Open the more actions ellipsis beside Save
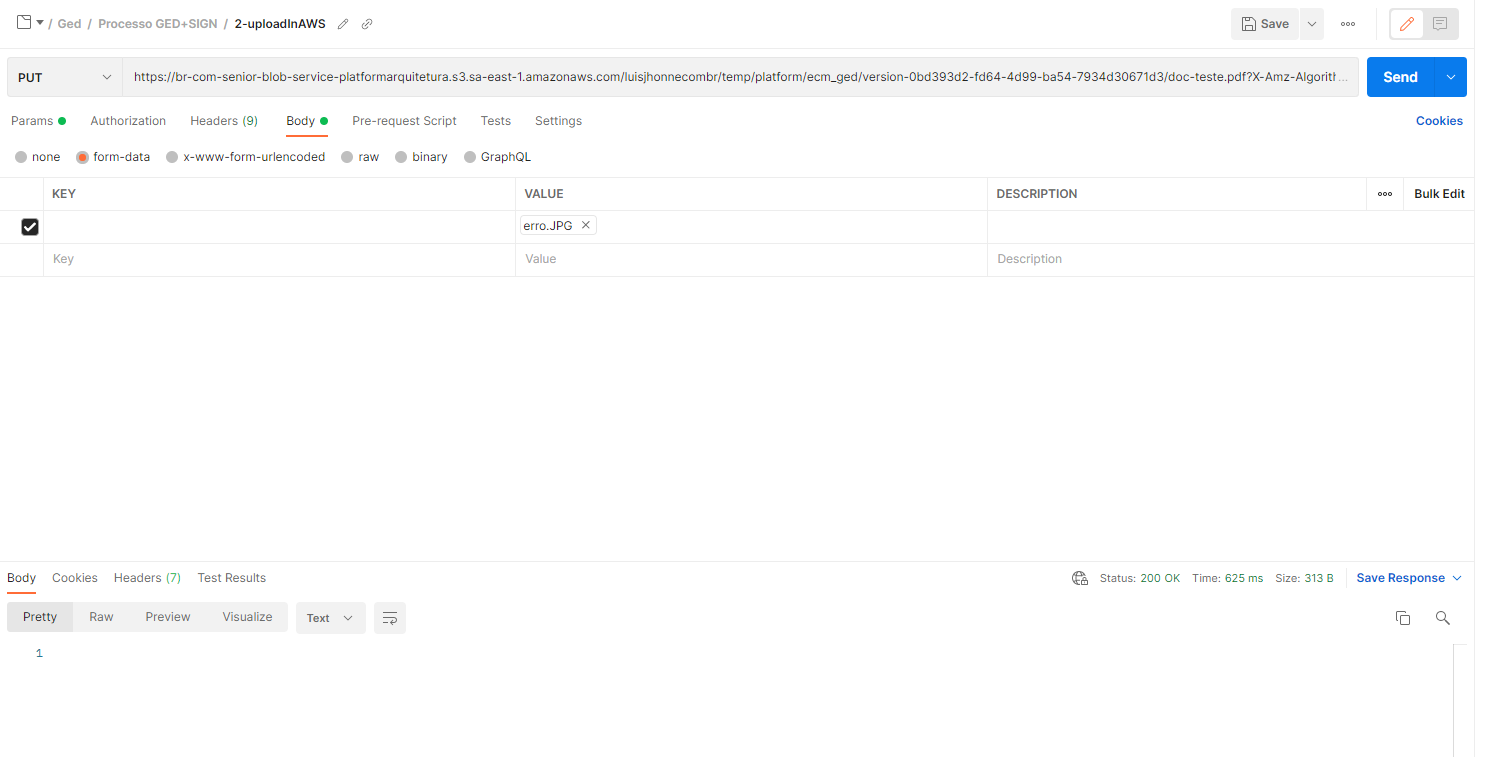The height and width of the screenshot is (757, 1485). pyautogui.click(x=1348, y=24)
